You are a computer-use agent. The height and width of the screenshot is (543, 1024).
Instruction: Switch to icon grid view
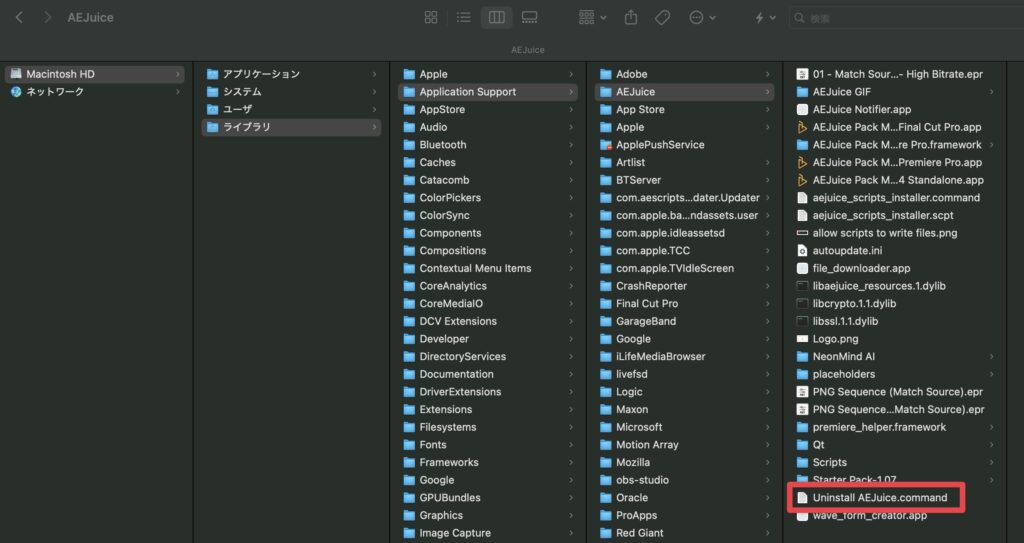click(x=431, y=18)
